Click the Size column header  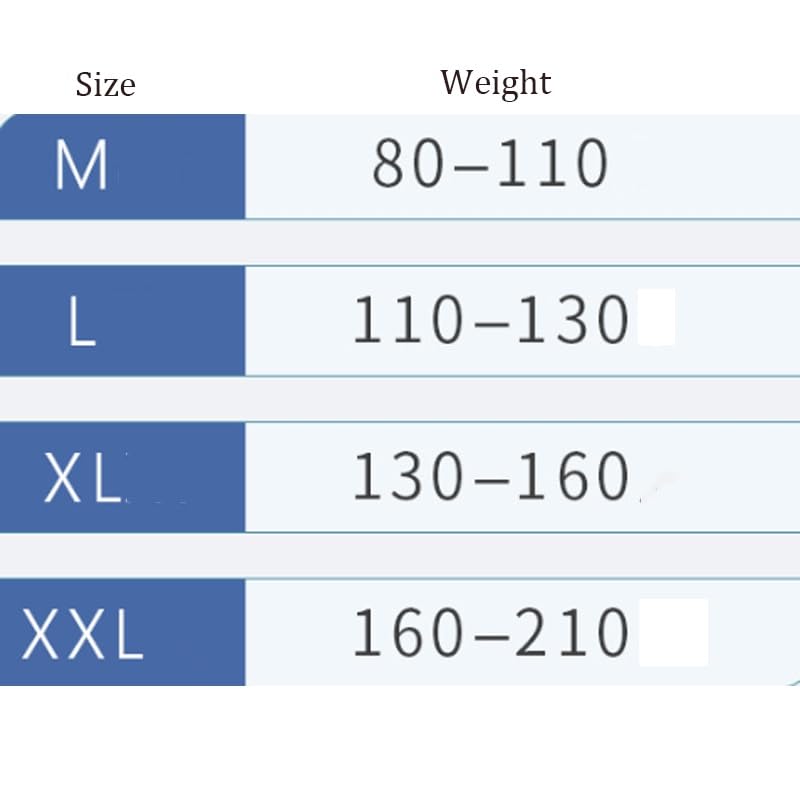[106, 84]
